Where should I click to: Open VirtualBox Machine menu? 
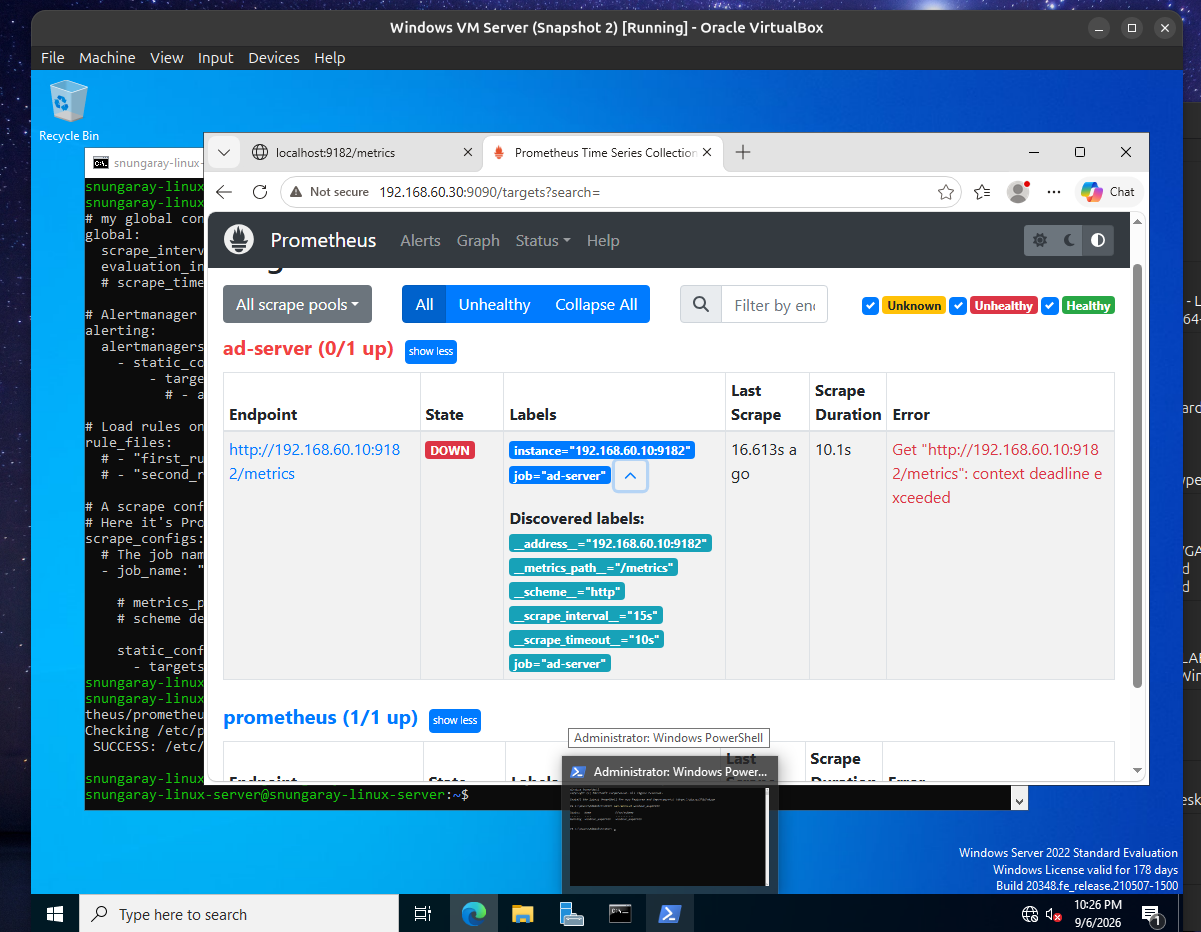tap(107, 58)
